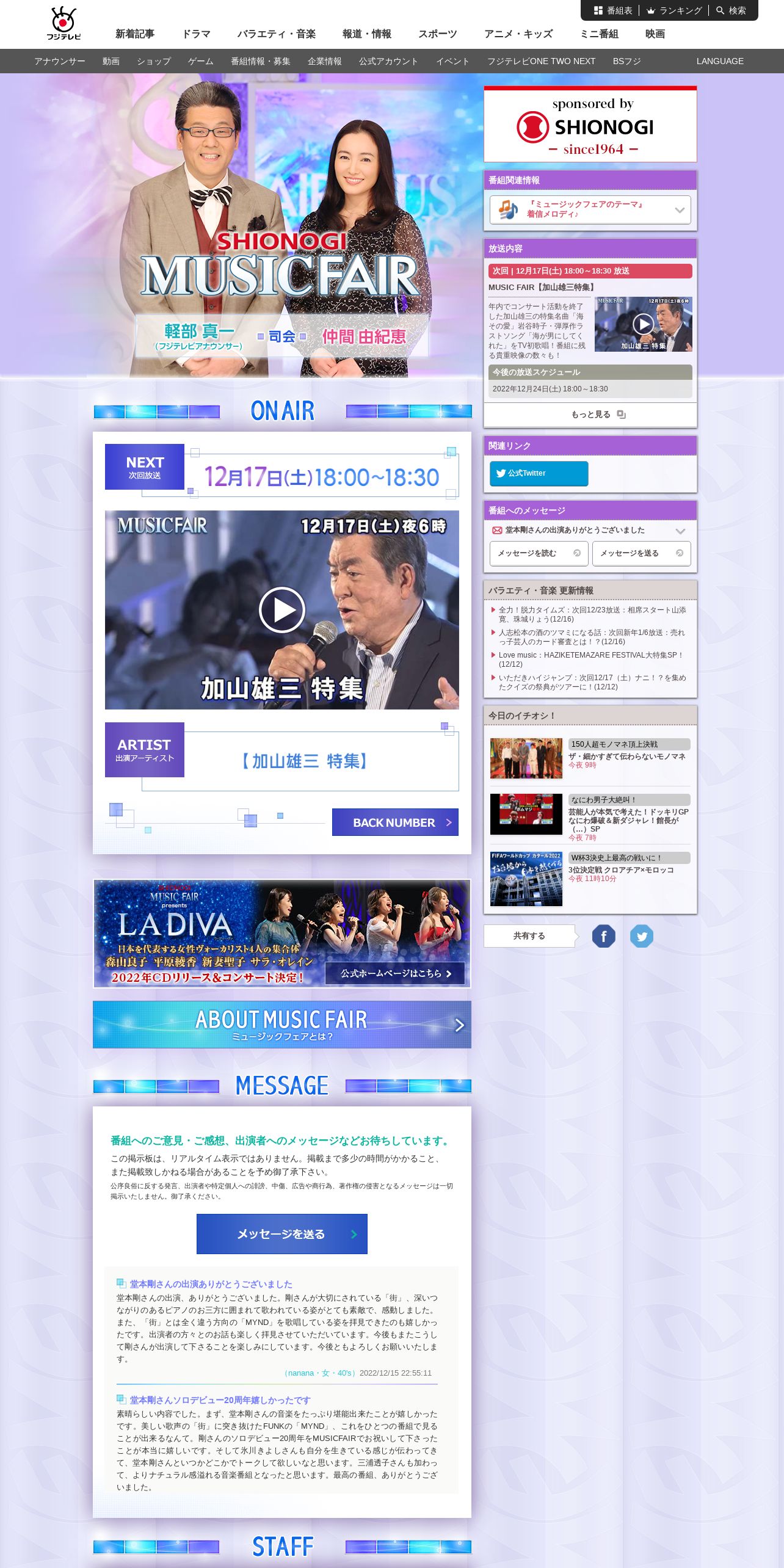The height and width of the screenshot is (1568, 784).
Task: Click the 検索 magnifier search icon
Action: (720, 10)
